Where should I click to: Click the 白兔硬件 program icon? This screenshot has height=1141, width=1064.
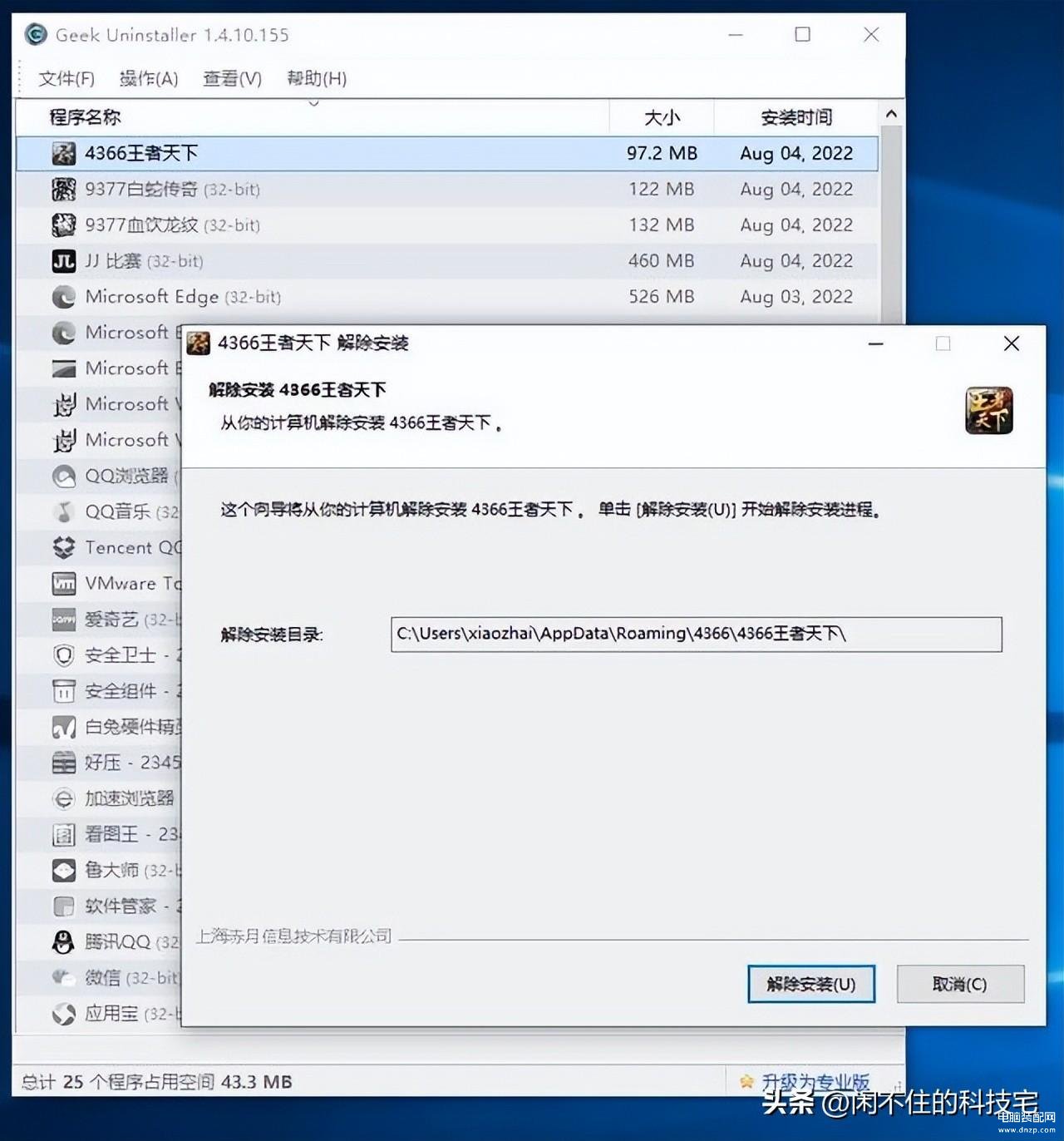[x=64, y=727]
